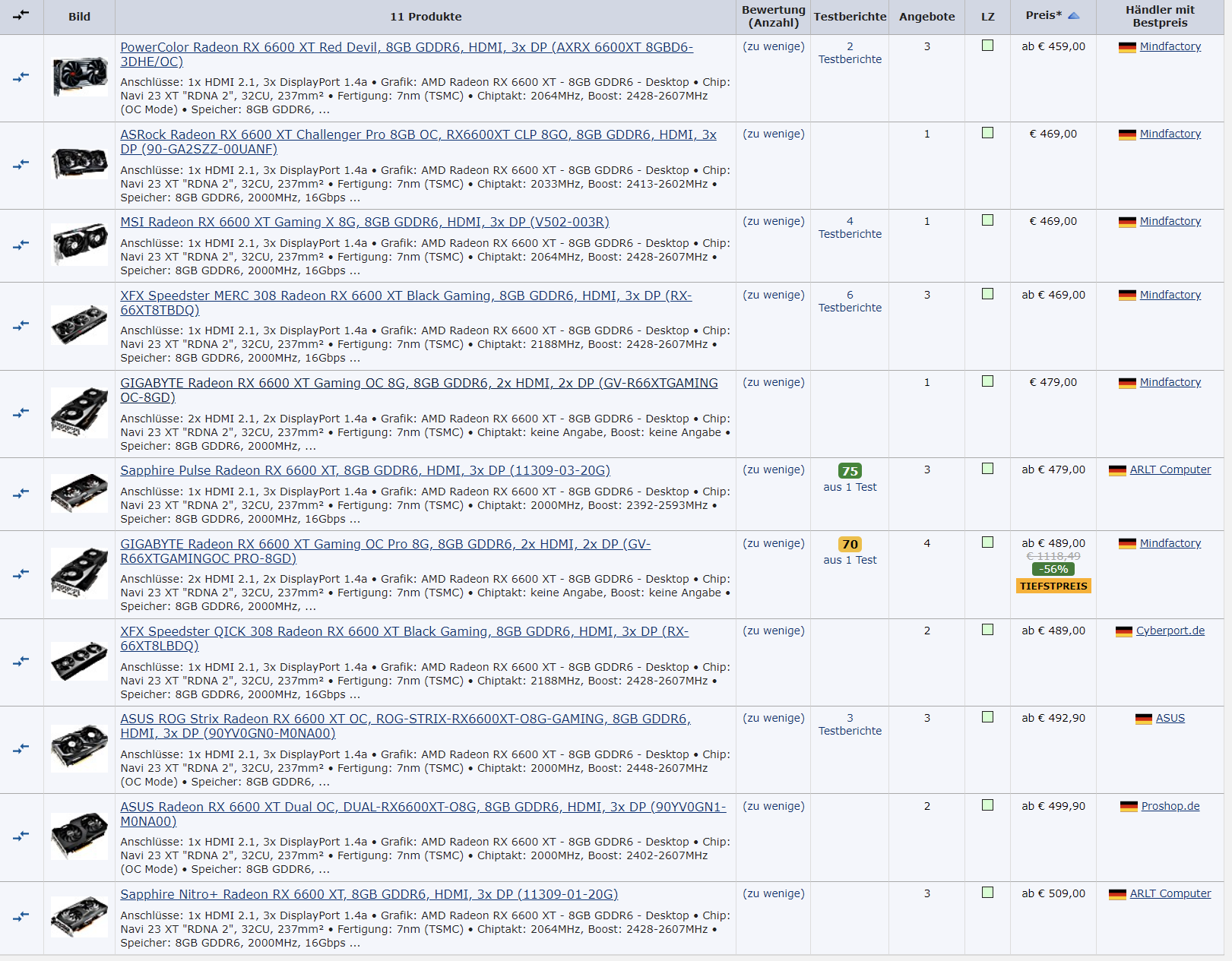Viewport: 1232px width, 961px height.
Task: Tick LZ checkbox for Sapphire Nitro+
Action: point(987,893)
